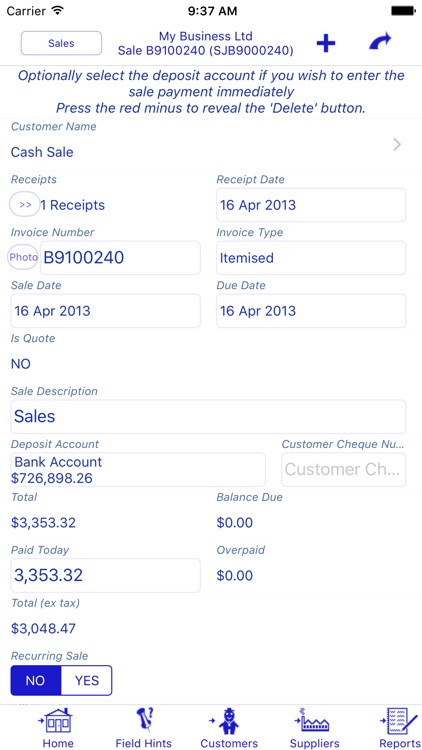Click the Sale Description text field
Image resolution: width=422 pixels, height=750 pixels.
208,417
